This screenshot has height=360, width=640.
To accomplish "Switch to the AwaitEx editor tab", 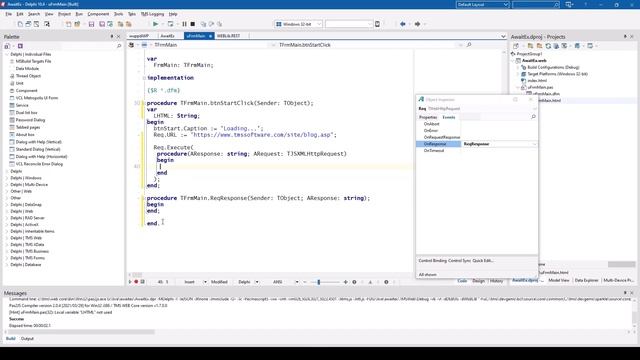I will click(167, 36).
